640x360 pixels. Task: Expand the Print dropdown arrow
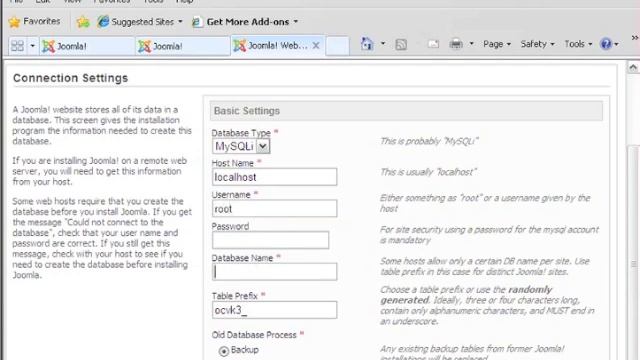(x=471, y=43)
